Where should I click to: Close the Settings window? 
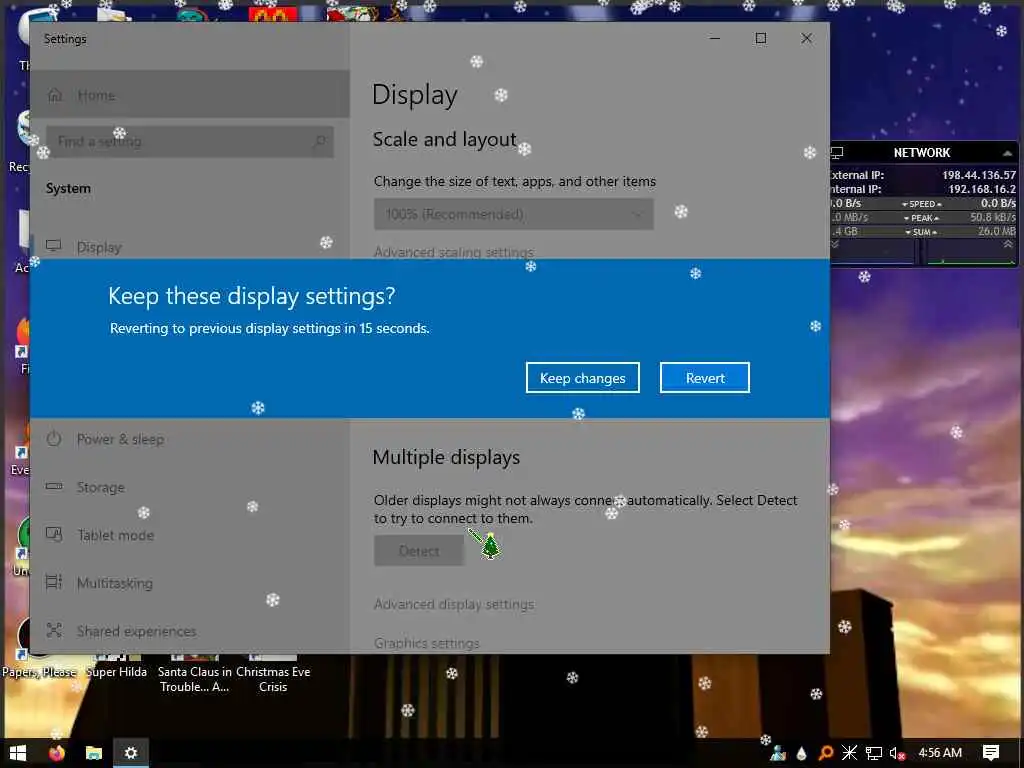pyautogui.click(x=807, y=39)
